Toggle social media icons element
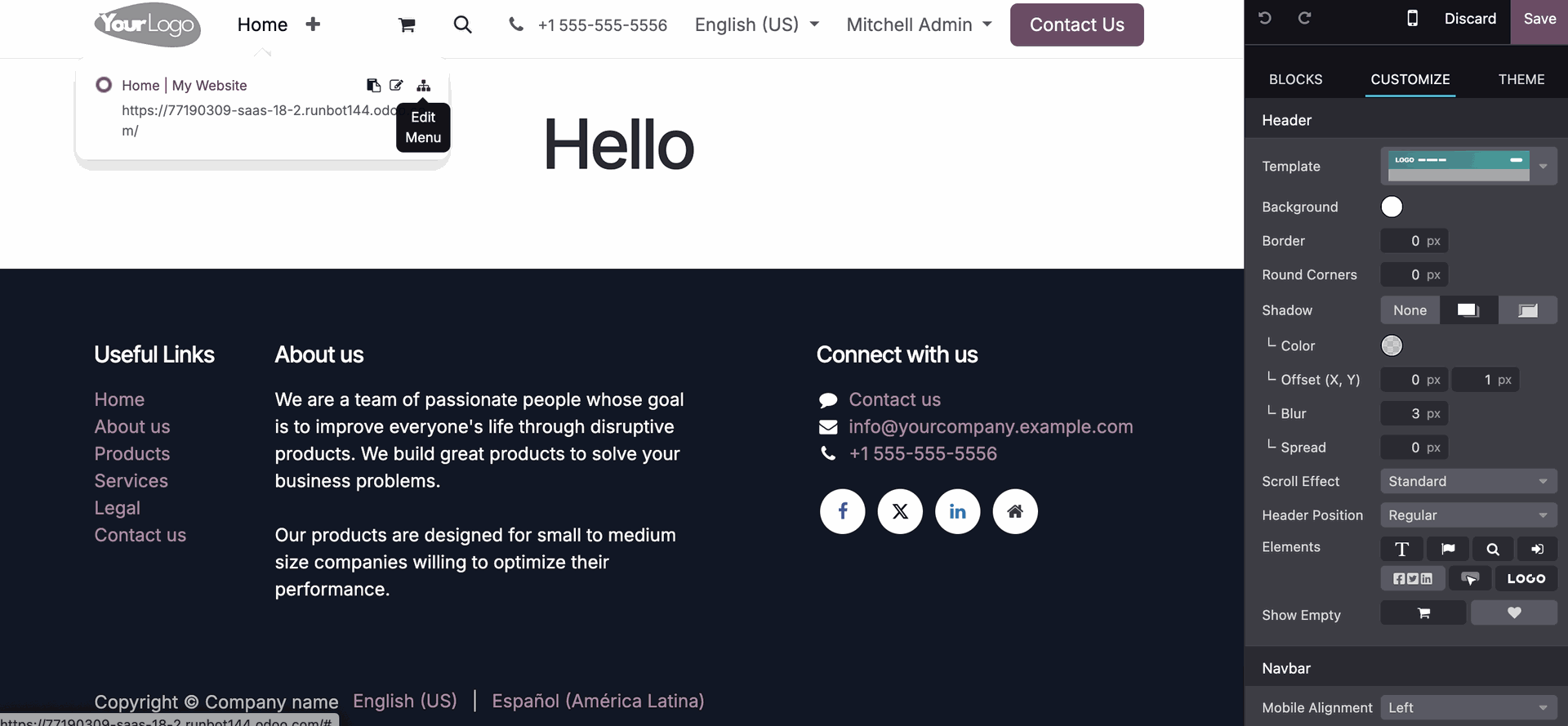The width and height of the screenshot is (1568, 726). click(1413, 578)
